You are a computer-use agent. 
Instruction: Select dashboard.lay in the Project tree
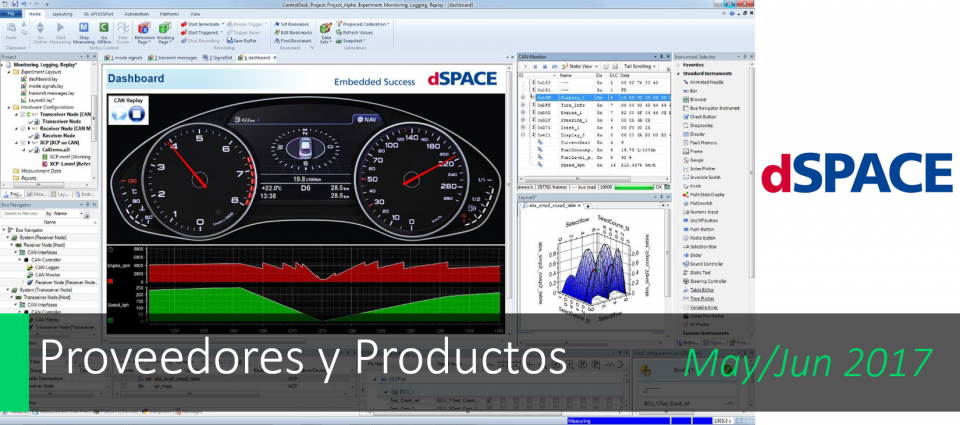tap(39, 79)
